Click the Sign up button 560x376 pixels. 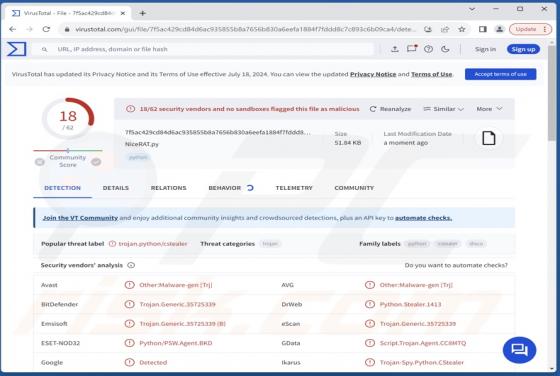523,49
